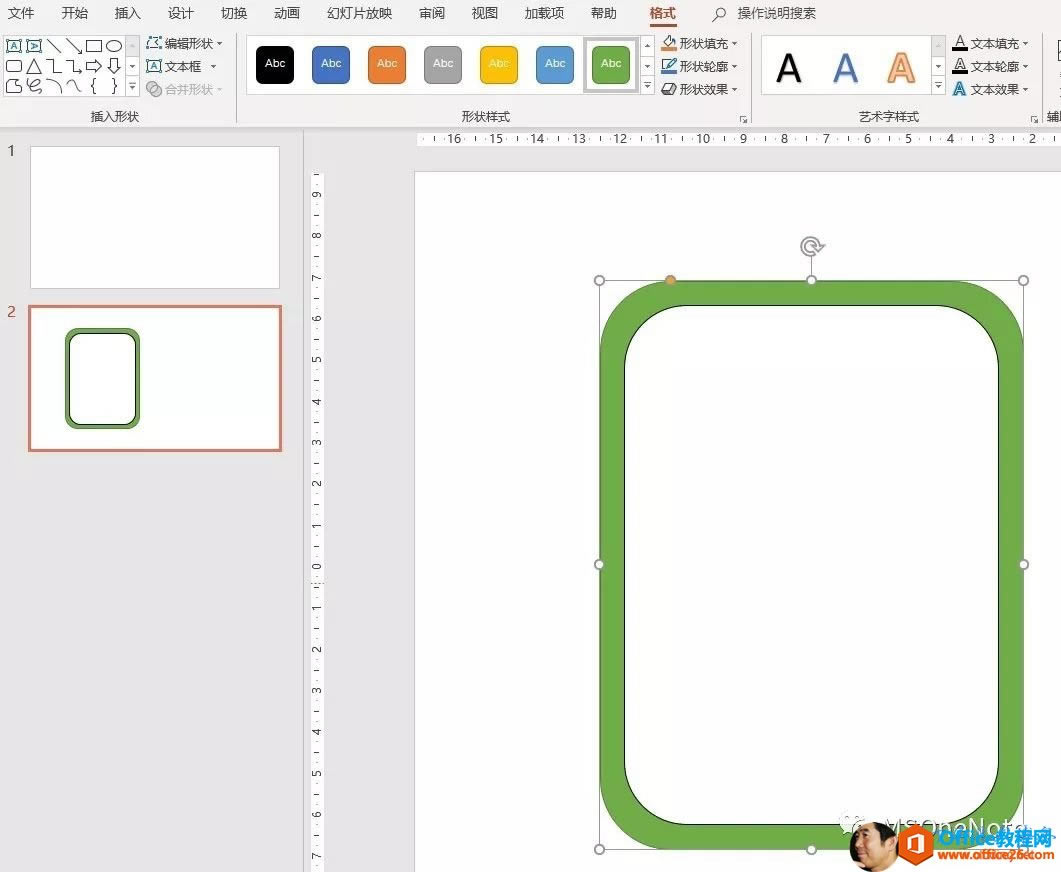
Task: Select the right arrow shape tool
Action: click(94, 66)
